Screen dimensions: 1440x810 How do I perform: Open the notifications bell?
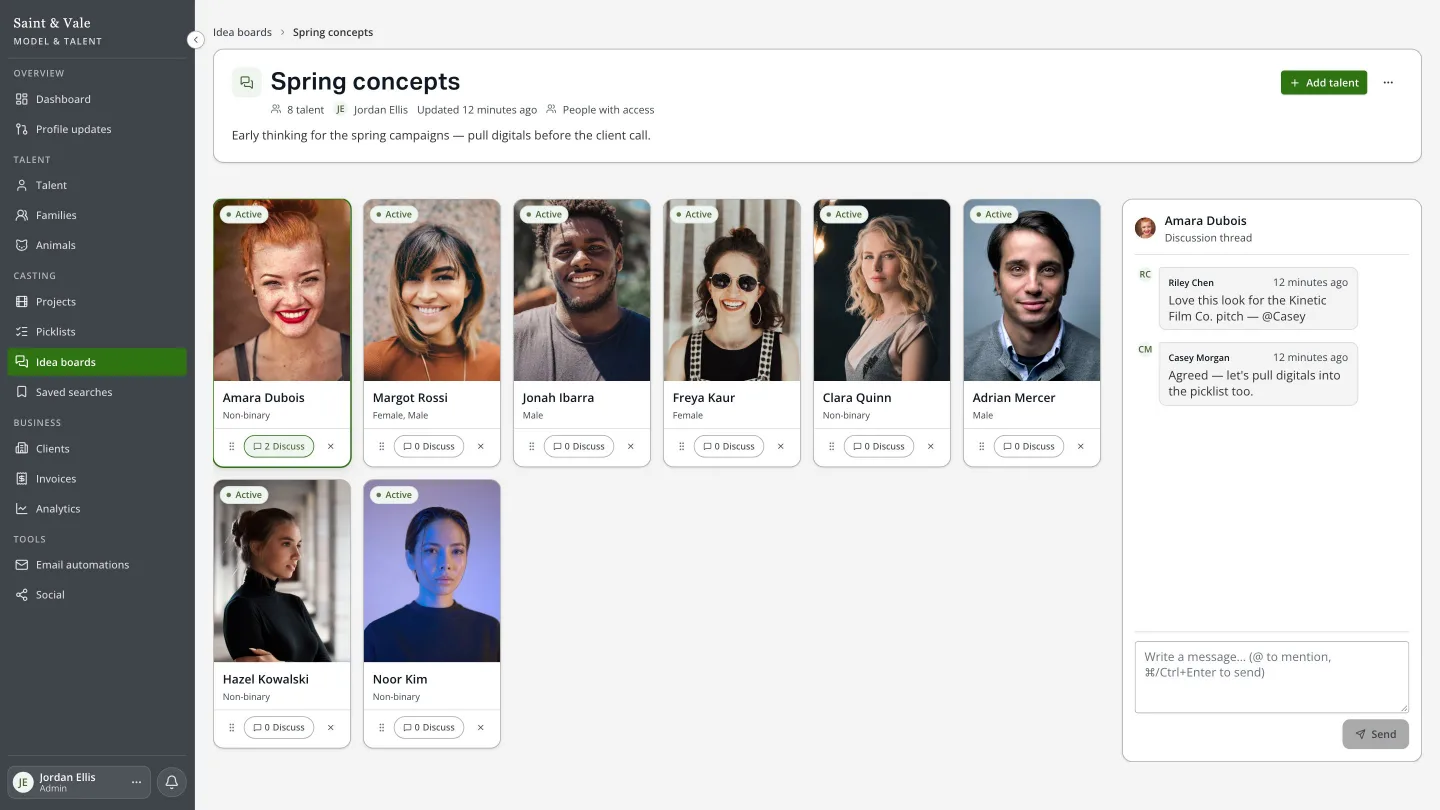click(x=171, y=782)
